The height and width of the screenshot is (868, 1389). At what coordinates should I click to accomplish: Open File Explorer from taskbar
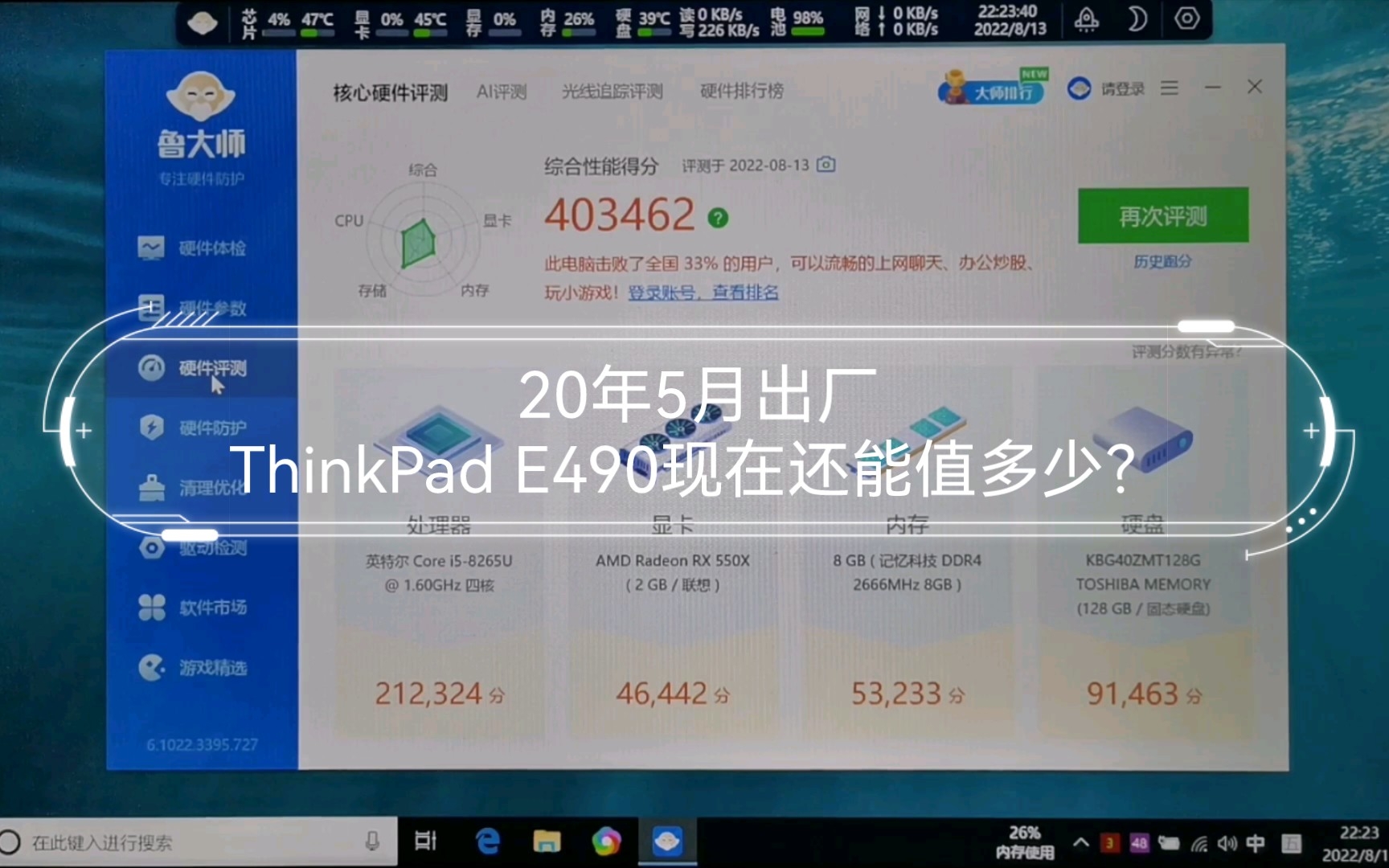point(547,841)
